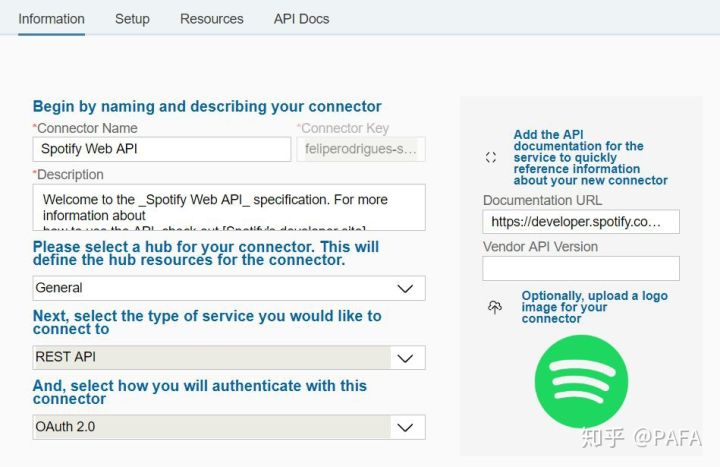Click the Spotify logo image
The width and height of the screenshot is (720, 467).
pyautogui.click(x=581, y=381)
